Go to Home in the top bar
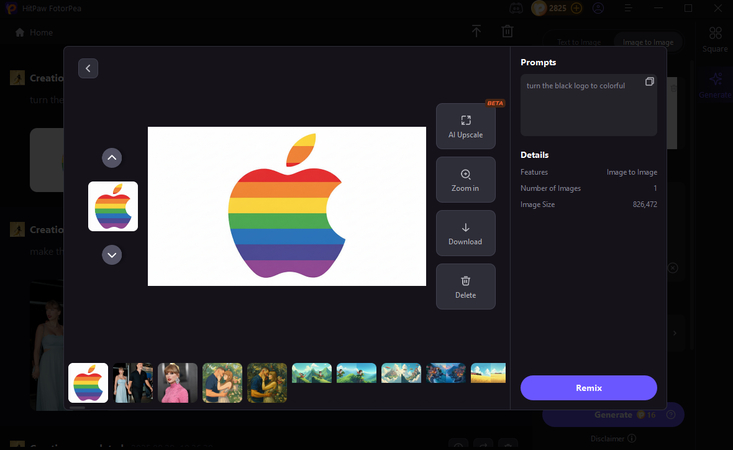 pyautogui.click(x=35, y=32)
